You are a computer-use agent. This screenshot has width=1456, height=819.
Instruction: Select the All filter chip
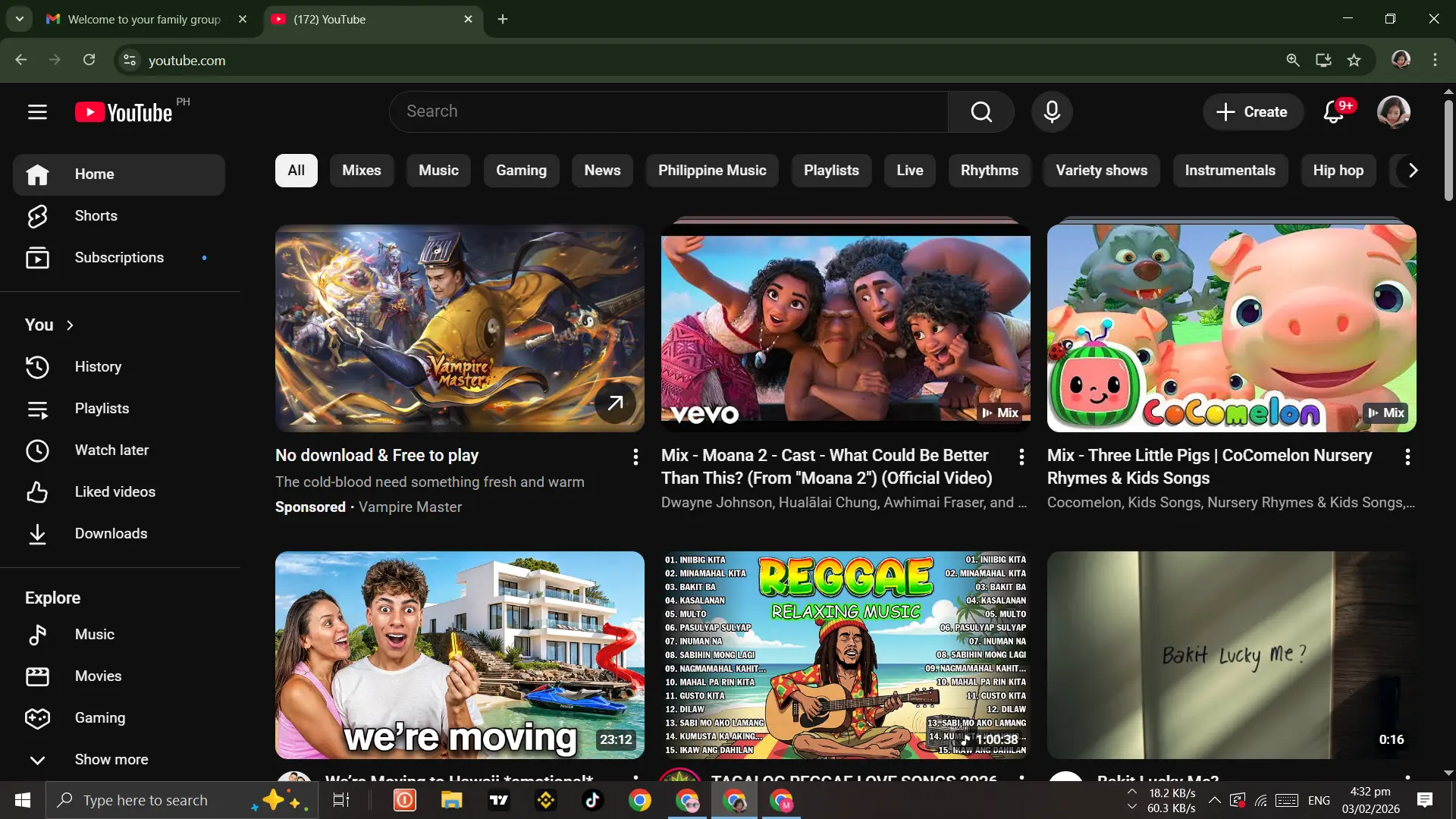[x=296, y=171]
